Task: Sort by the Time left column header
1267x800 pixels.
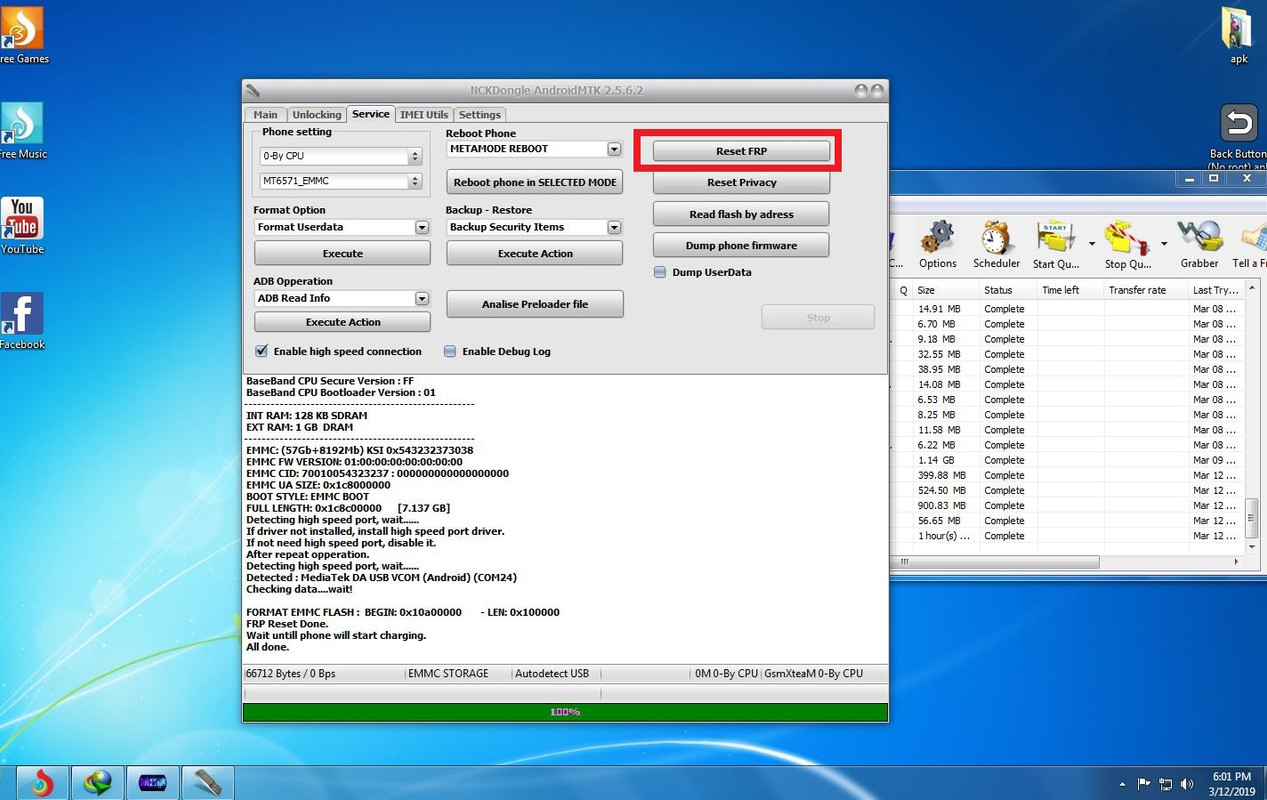Action: coord(1070,290)
